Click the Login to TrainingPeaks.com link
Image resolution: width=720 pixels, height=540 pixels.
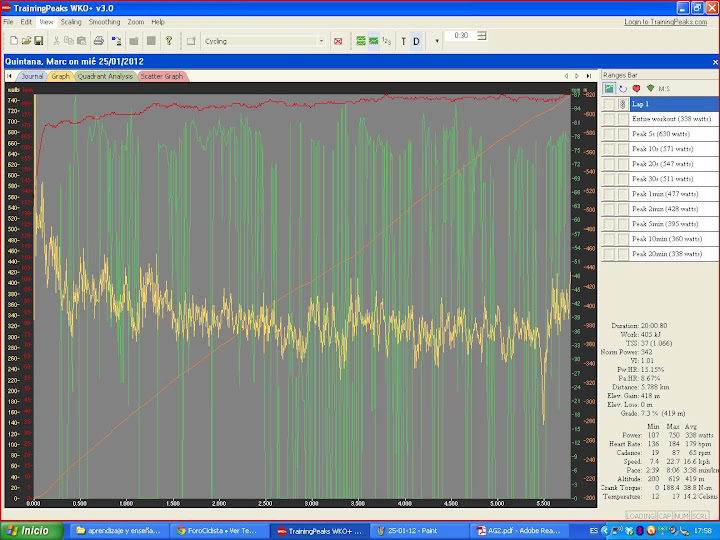(x=665, y=22)
